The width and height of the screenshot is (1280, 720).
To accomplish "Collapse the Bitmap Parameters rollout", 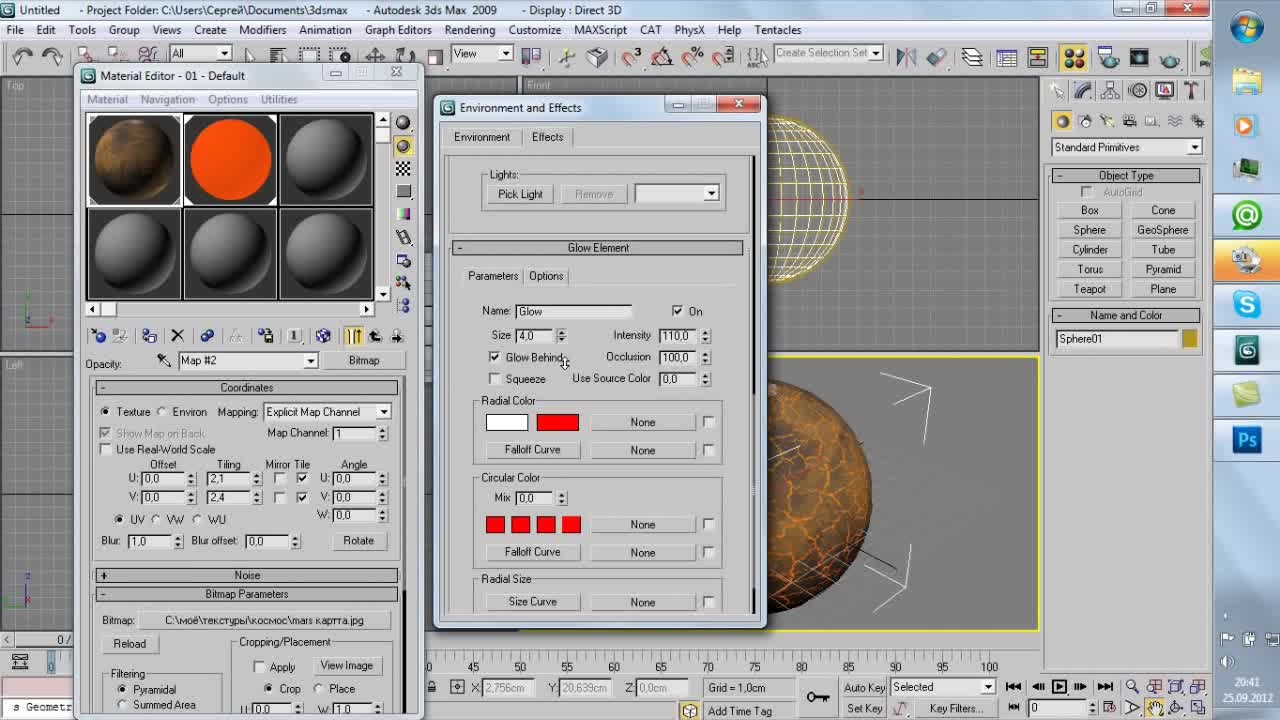I will click(x=247, y=594).
